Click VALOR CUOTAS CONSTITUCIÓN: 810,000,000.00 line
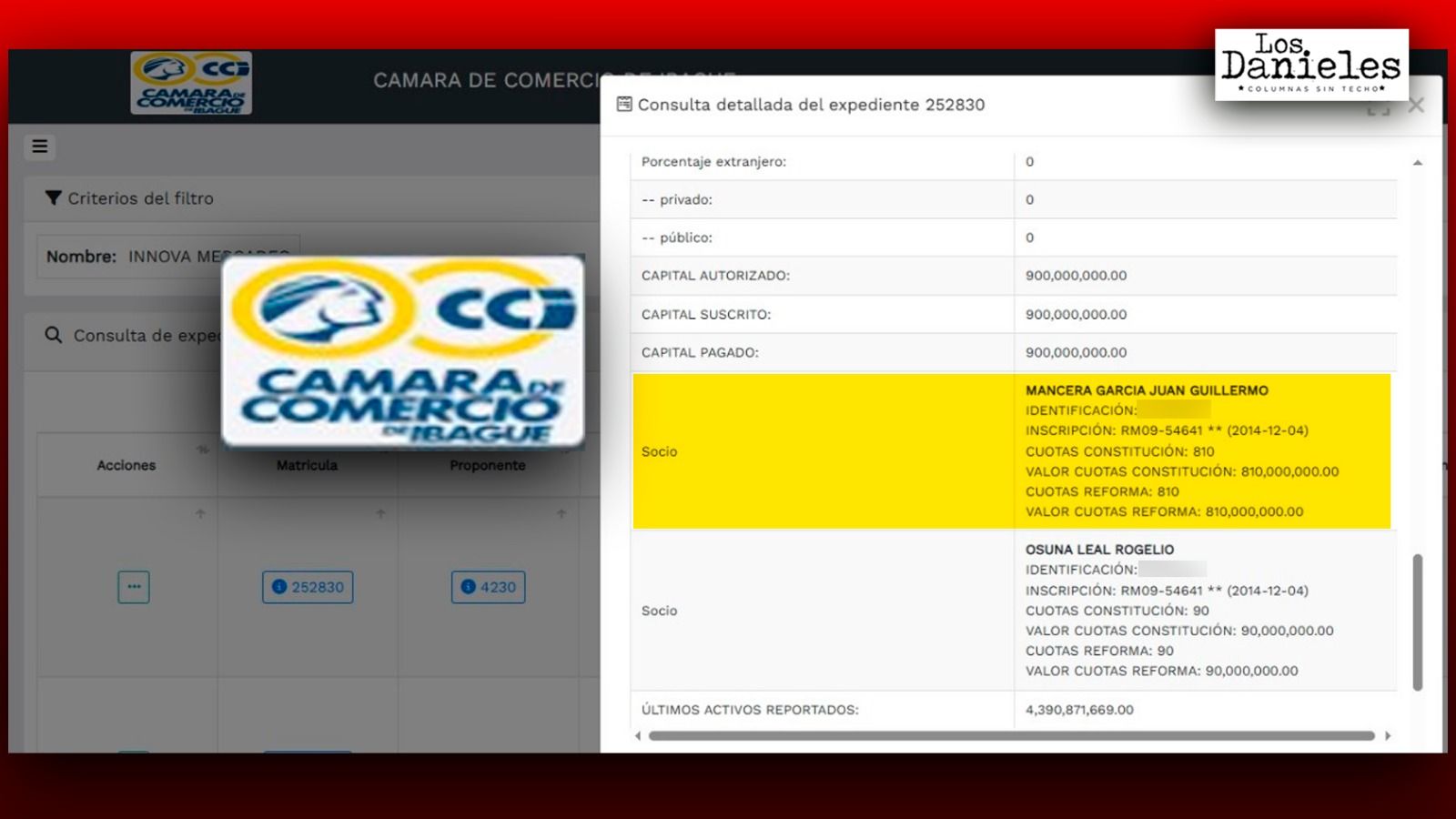The image size is (1456, 819). click(1182, 471)
